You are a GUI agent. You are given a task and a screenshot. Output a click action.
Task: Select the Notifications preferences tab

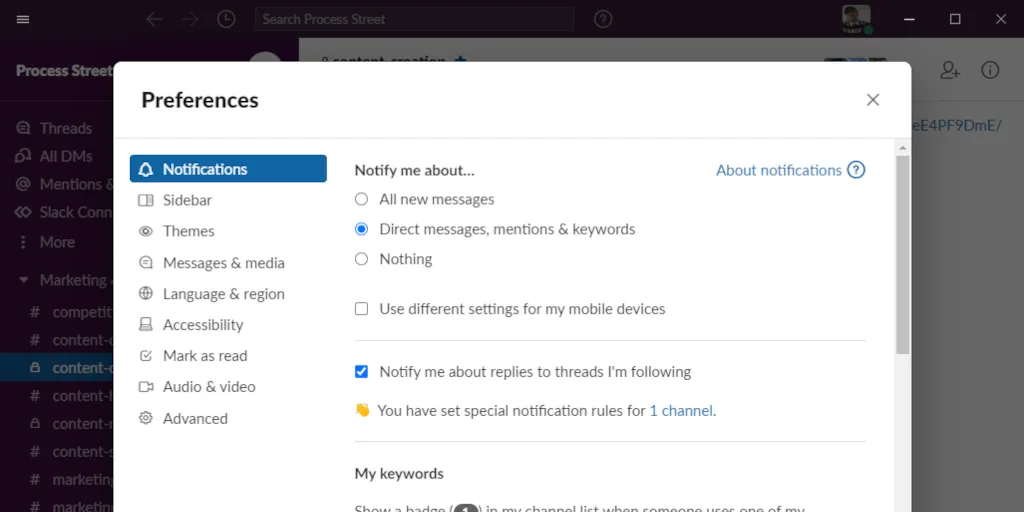tap(228, 169)
